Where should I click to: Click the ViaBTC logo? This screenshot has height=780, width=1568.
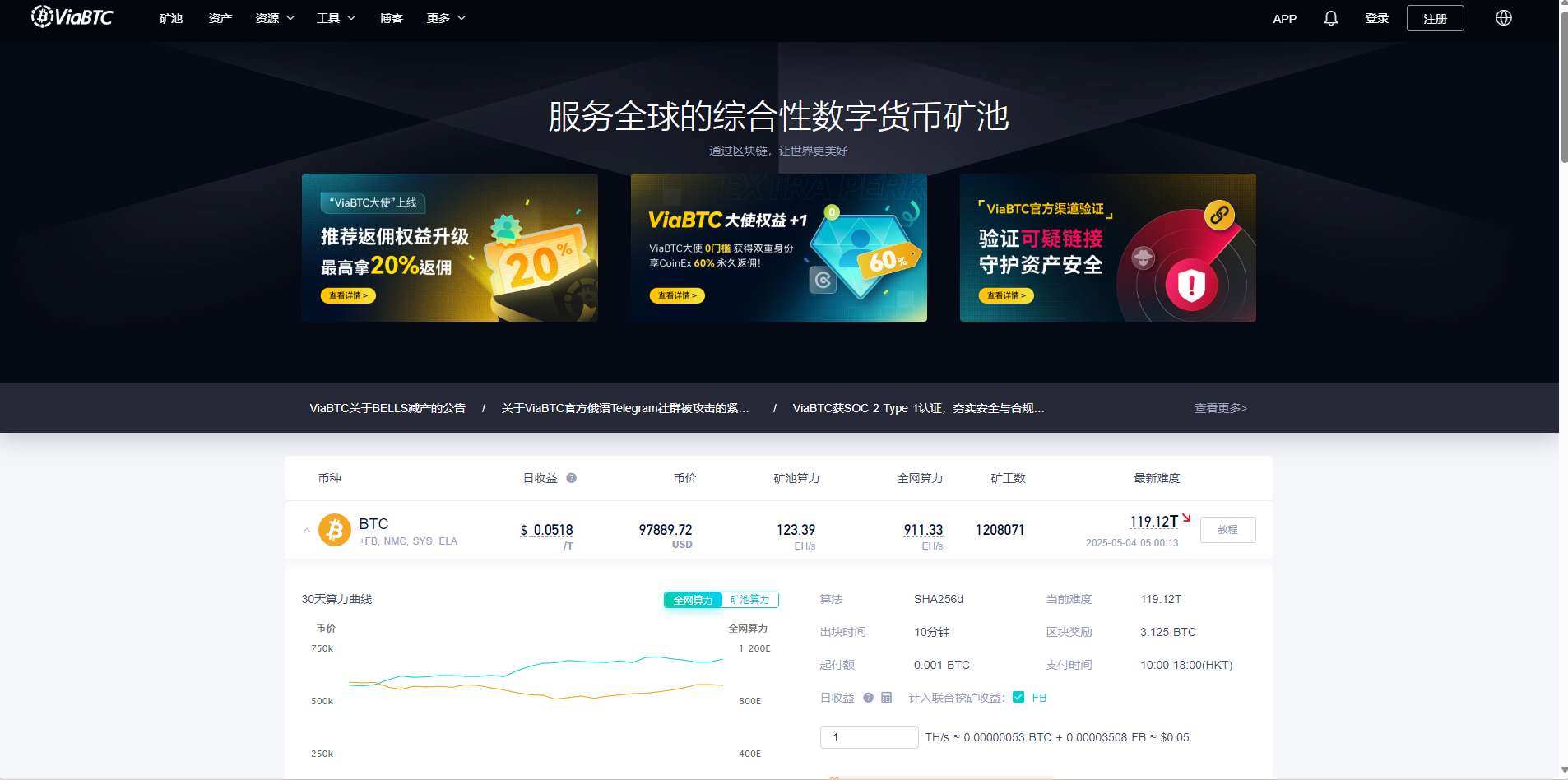72,16
